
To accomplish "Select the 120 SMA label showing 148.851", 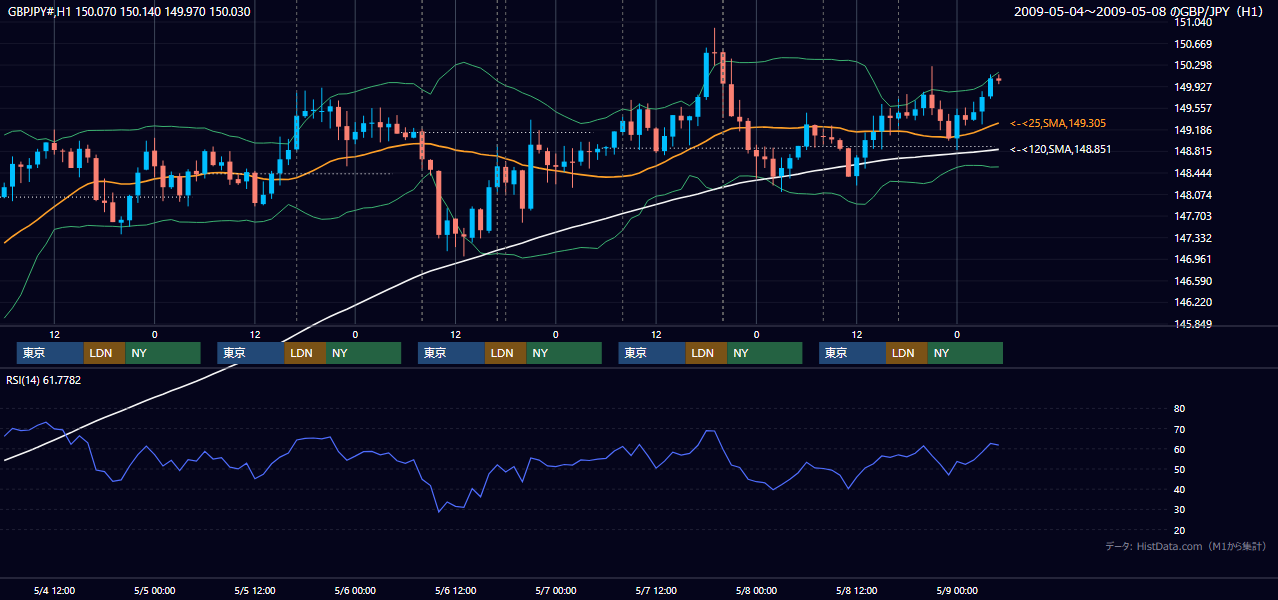I will tap(1061, 149).
